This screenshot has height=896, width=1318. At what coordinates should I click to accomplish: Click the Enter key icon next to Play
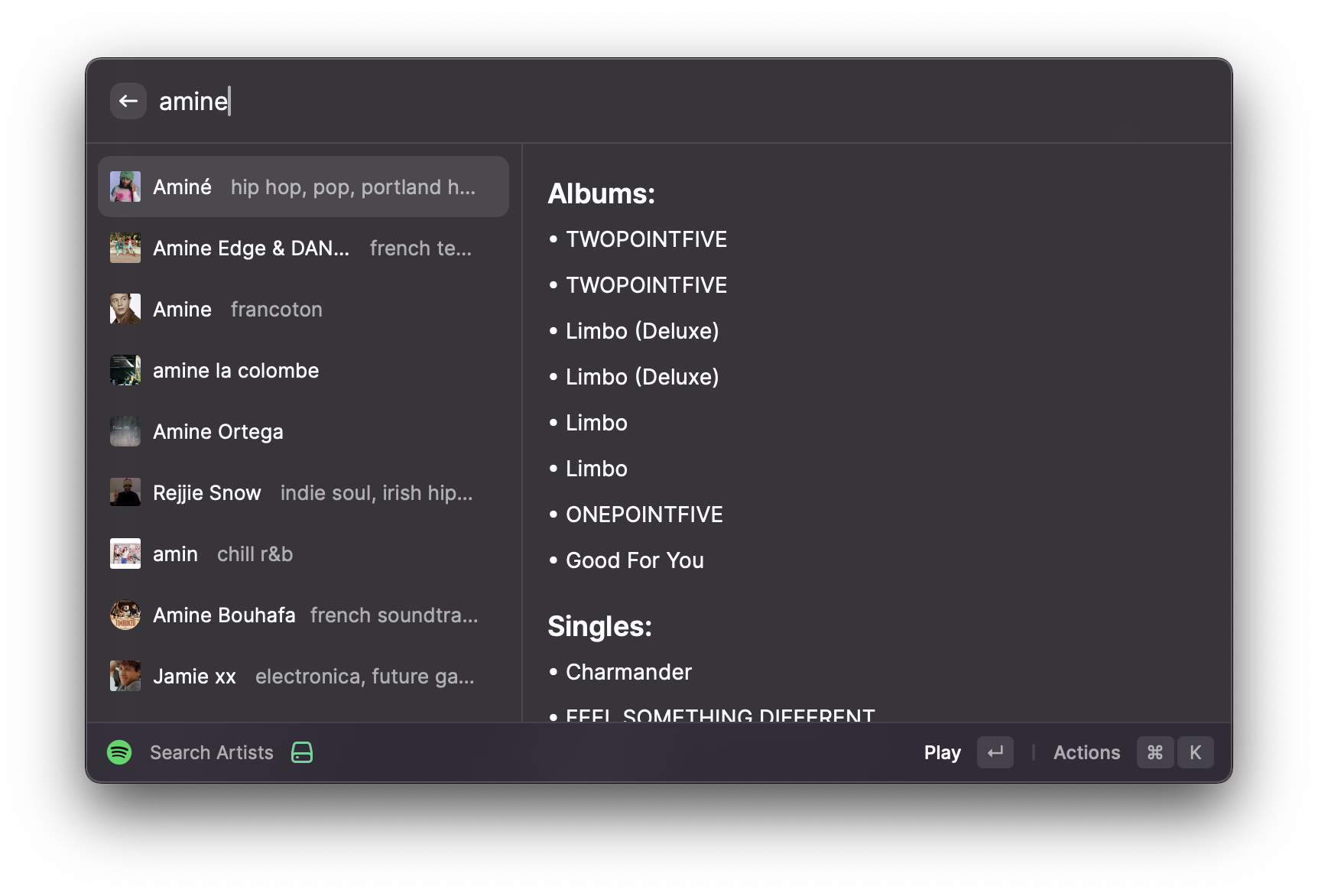point(995,752)
